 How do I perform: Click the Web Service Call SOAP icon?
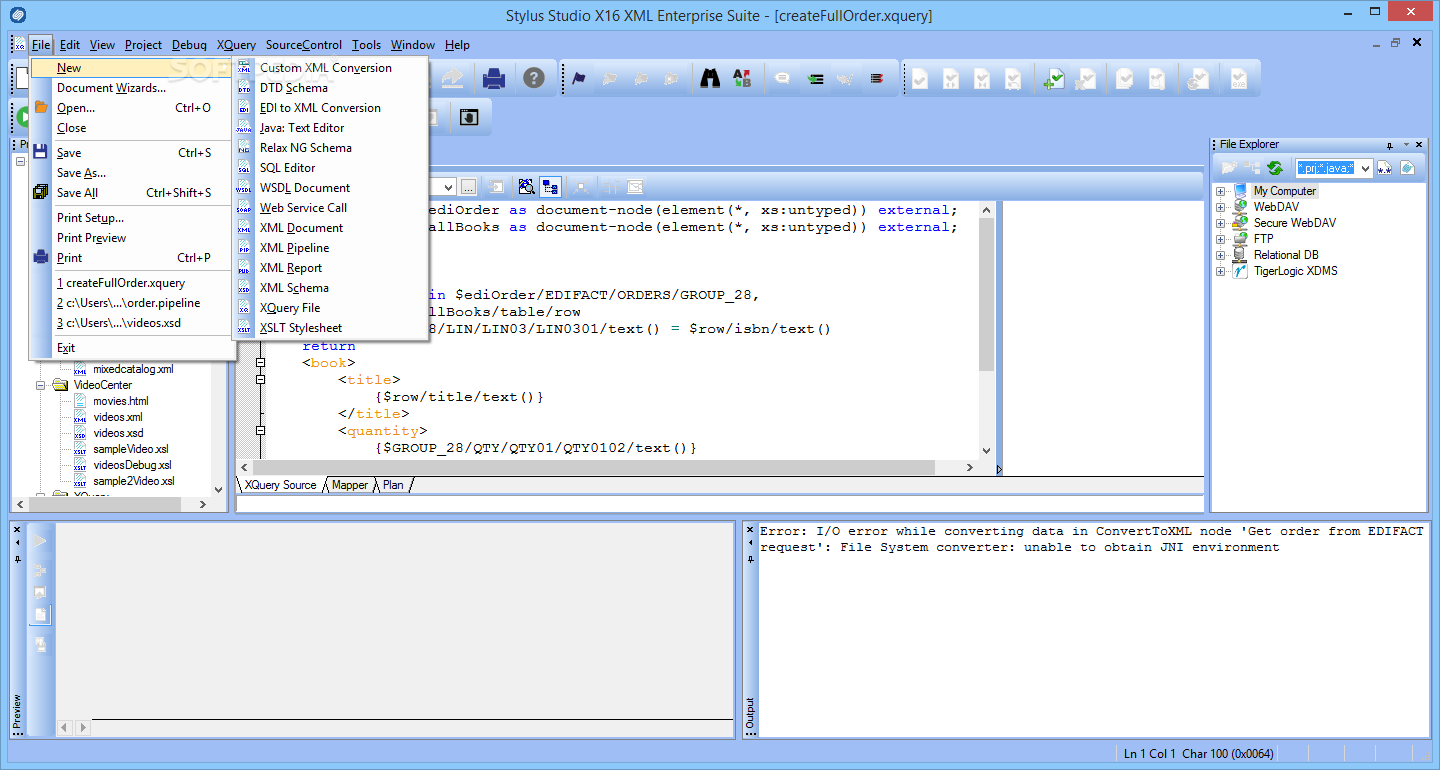(244, 208)
